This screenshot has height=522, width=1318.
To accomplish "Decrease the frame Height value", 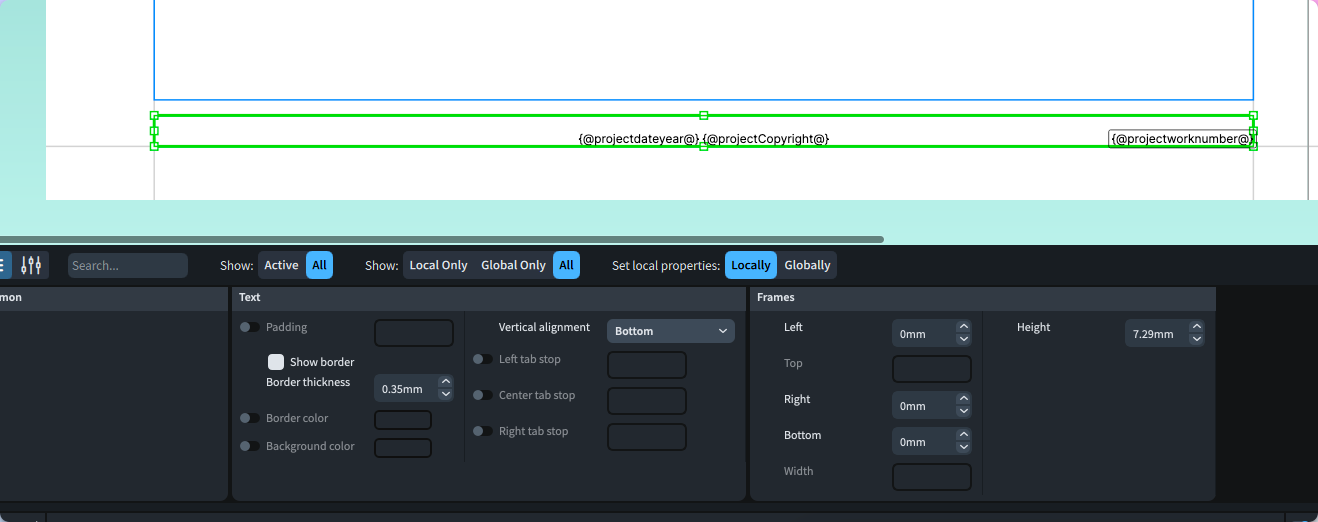I will point(1197,339).
